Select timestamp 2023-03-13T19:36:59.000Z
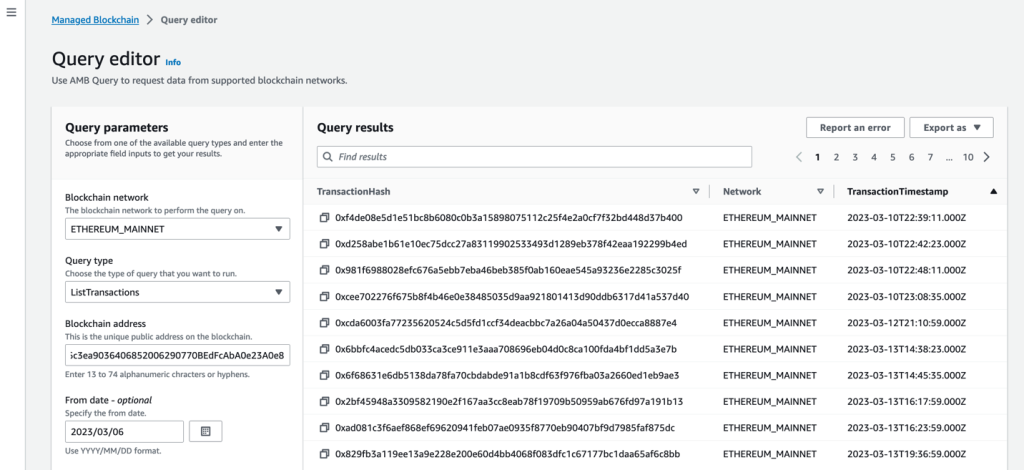 pos(906,453)
